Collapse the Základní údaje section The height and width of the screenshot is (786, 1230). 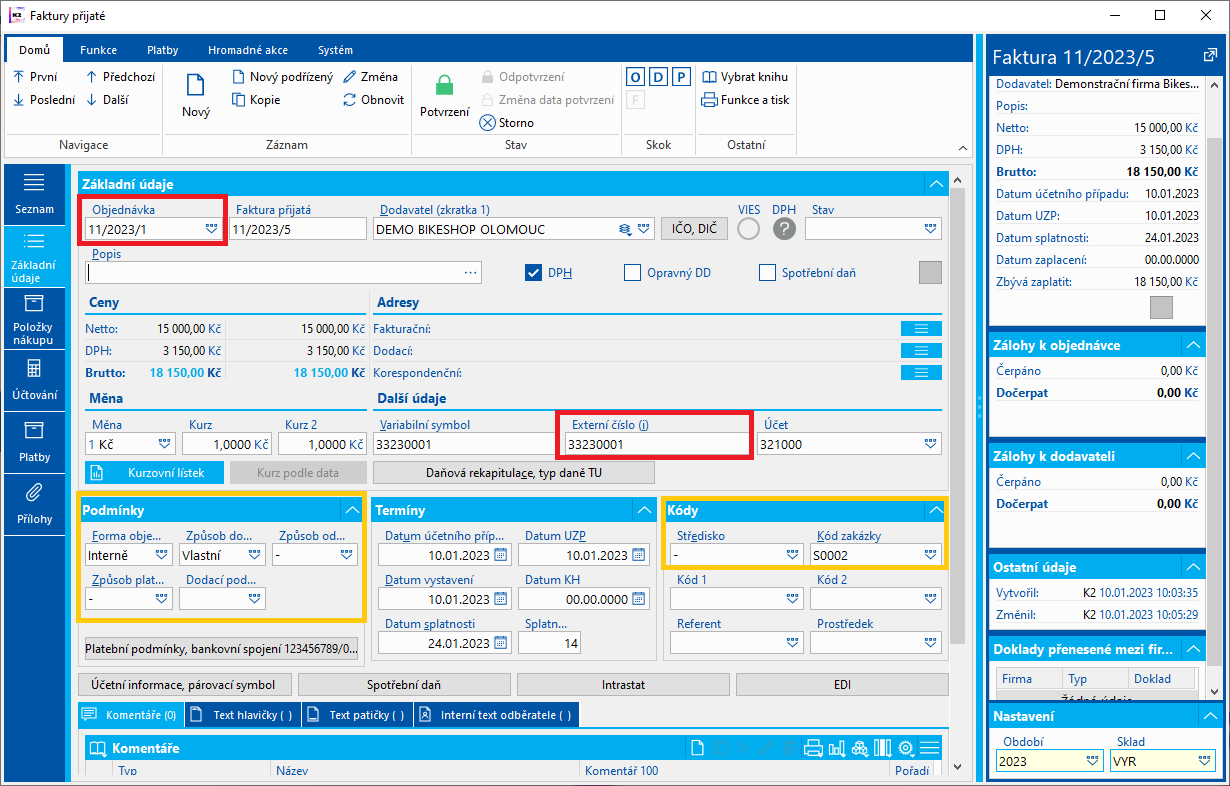(x=935, y=184)
